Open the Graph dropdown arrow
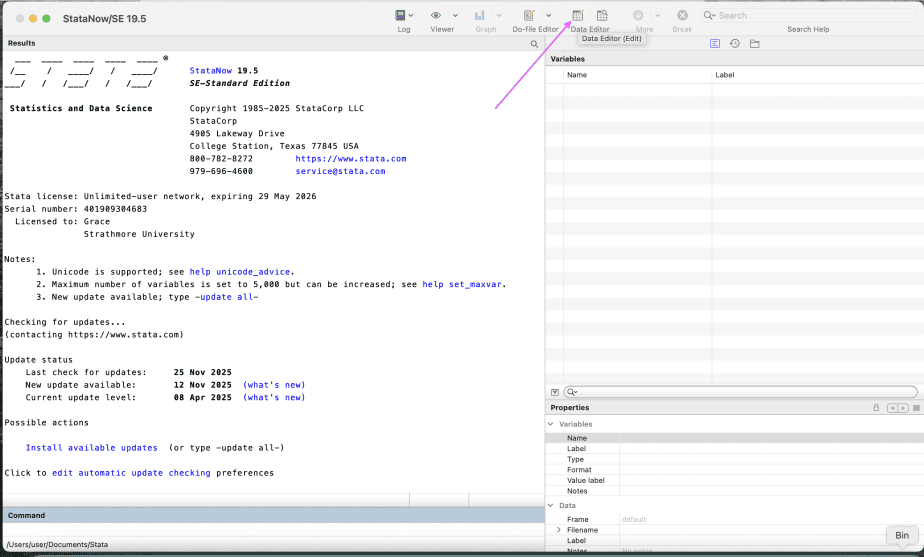 499,15
